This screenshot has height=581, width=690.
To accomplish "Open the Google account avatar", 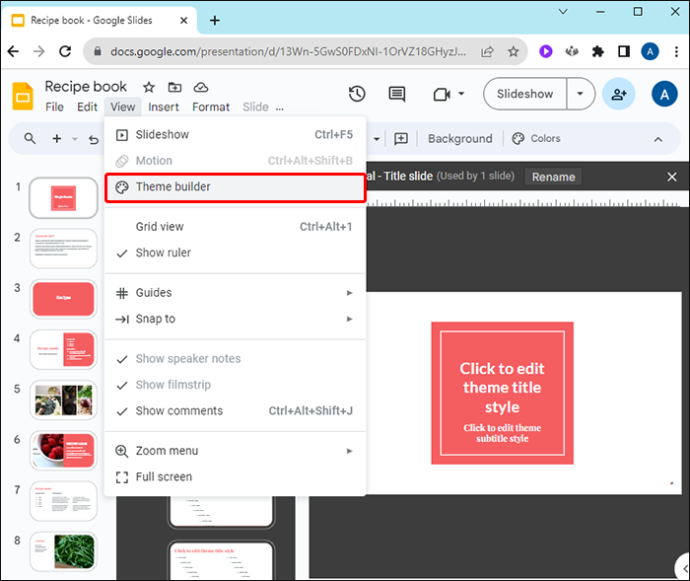I will (664, 94).
